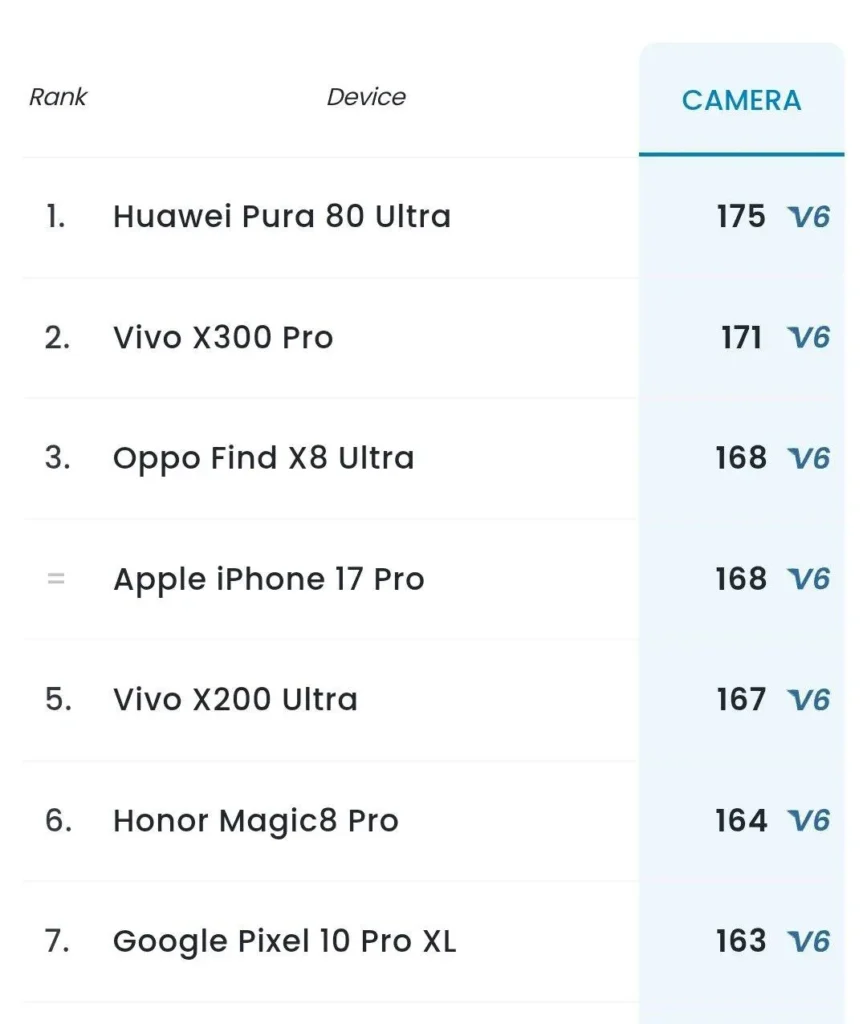Sort by the Rank column header
This screenshot has width=867, height=1024.
click(58, 97)
